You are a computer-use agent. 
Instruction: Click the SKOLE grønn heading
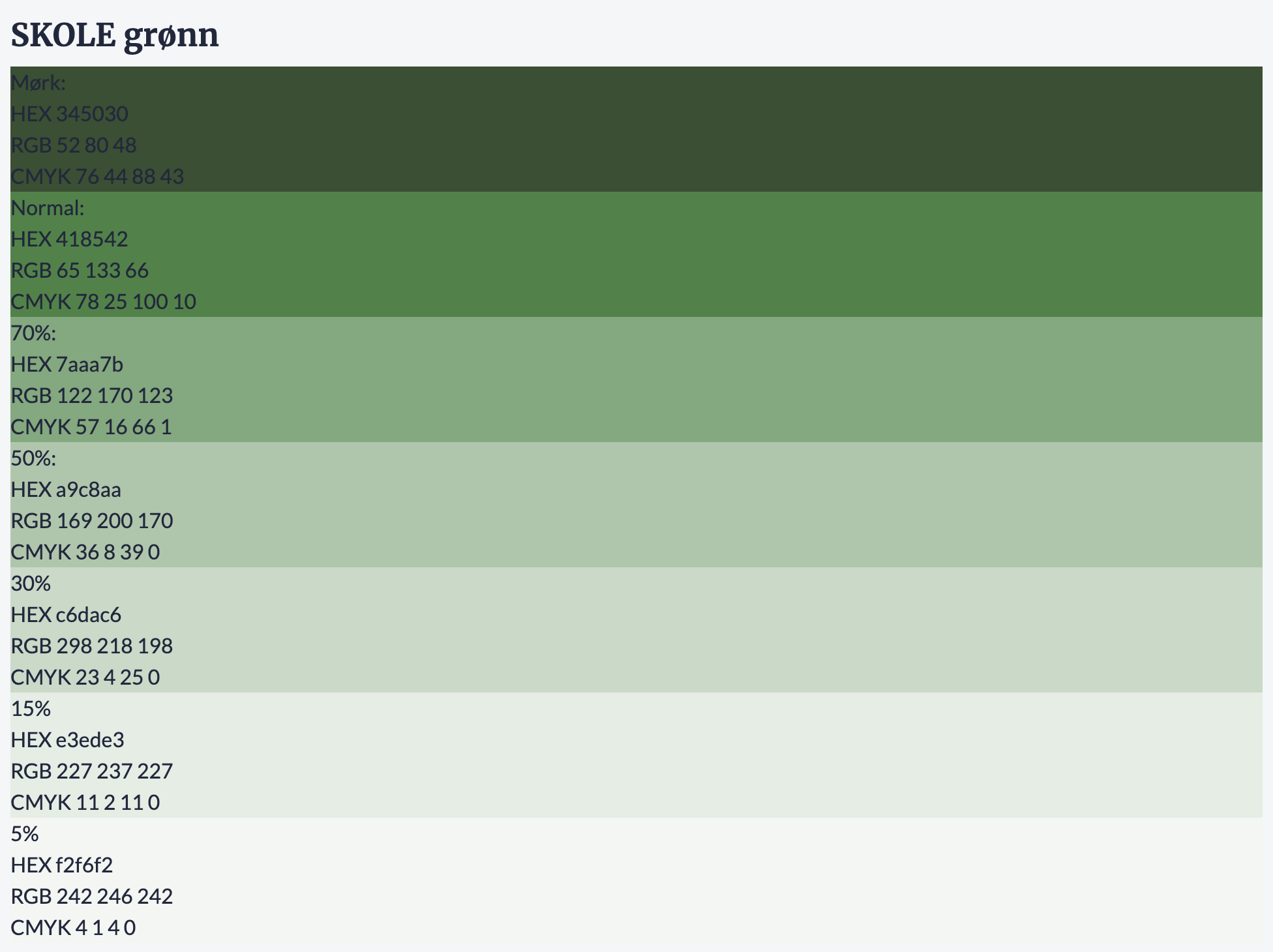(115, 35)
